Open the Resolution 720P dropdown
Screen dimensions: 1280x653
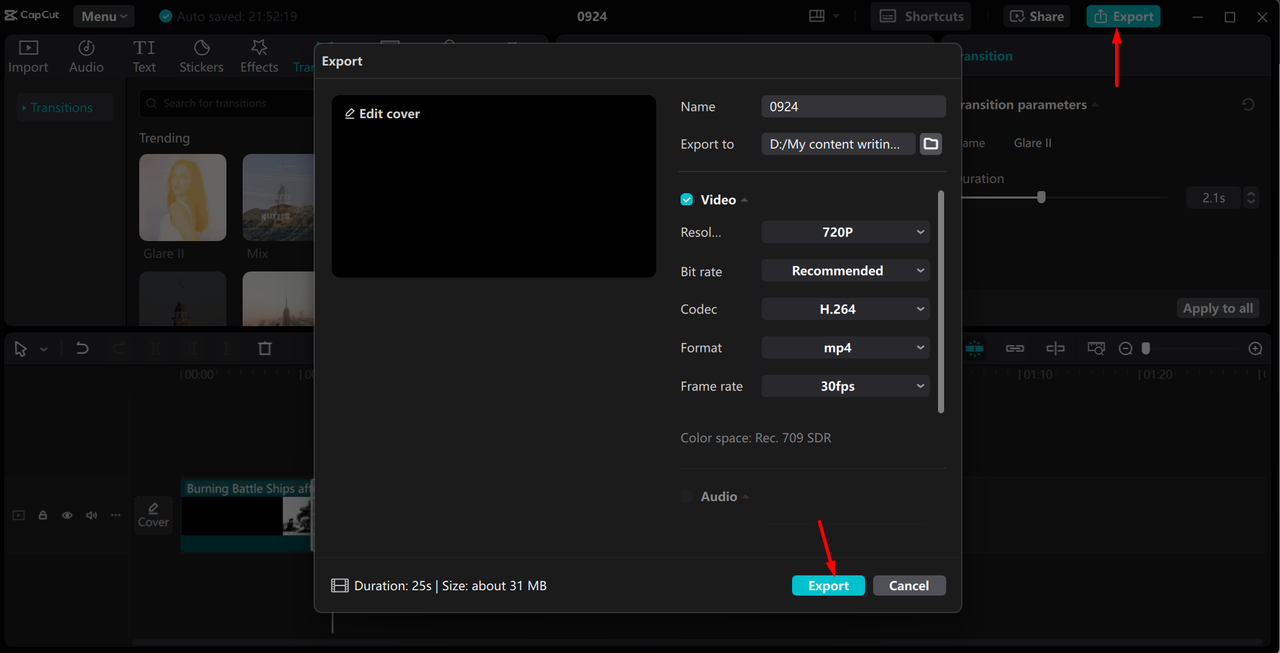(x=846, y=232)
